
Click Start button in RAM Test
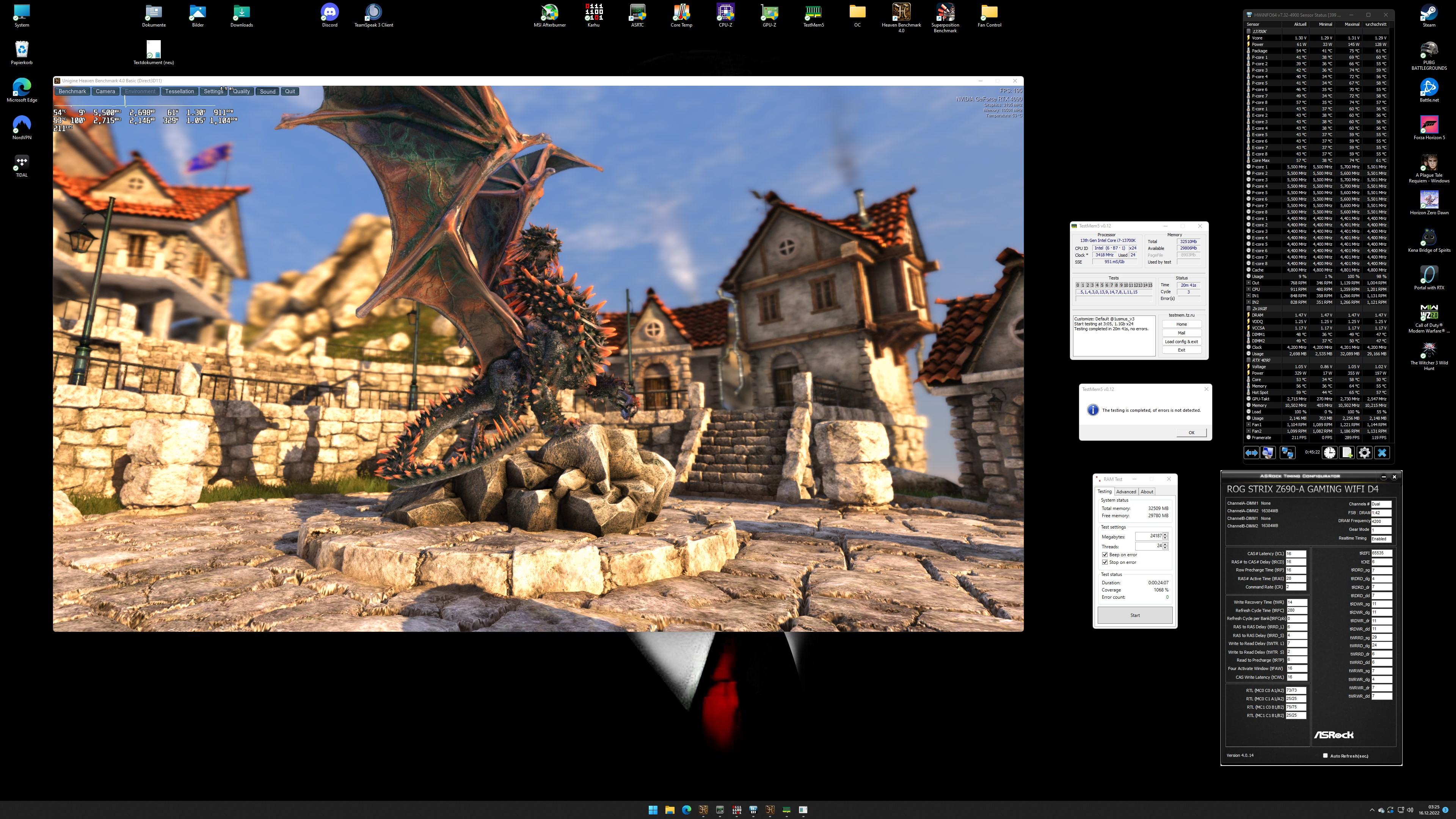pos(1135,615)
